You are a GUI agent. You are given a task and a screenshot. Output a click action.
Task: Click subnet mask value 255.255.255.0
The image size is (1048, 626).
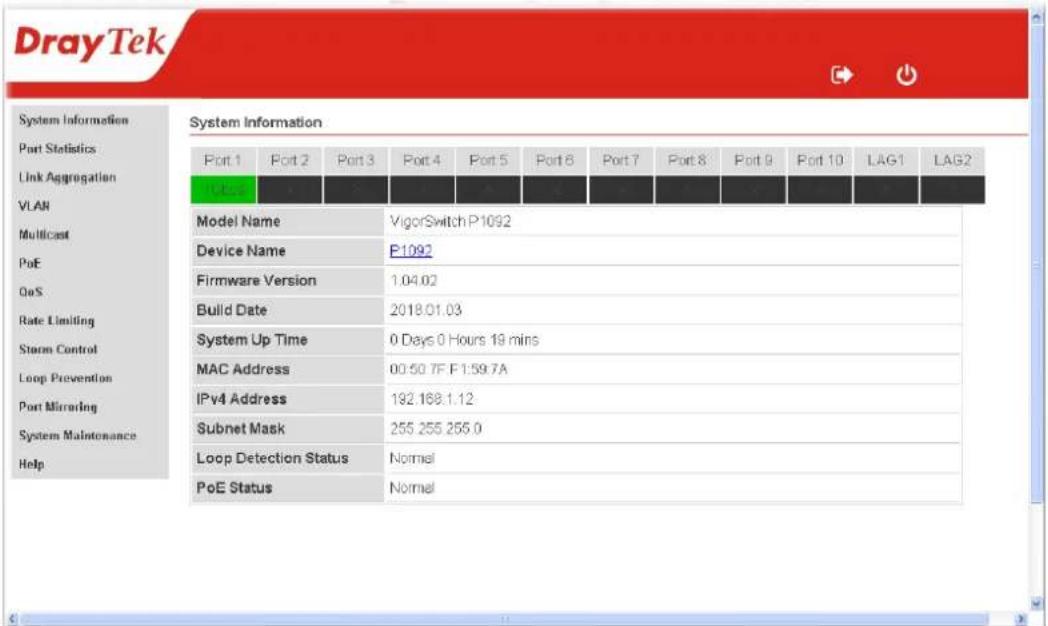pyautogui.click(x=436, y=428)
